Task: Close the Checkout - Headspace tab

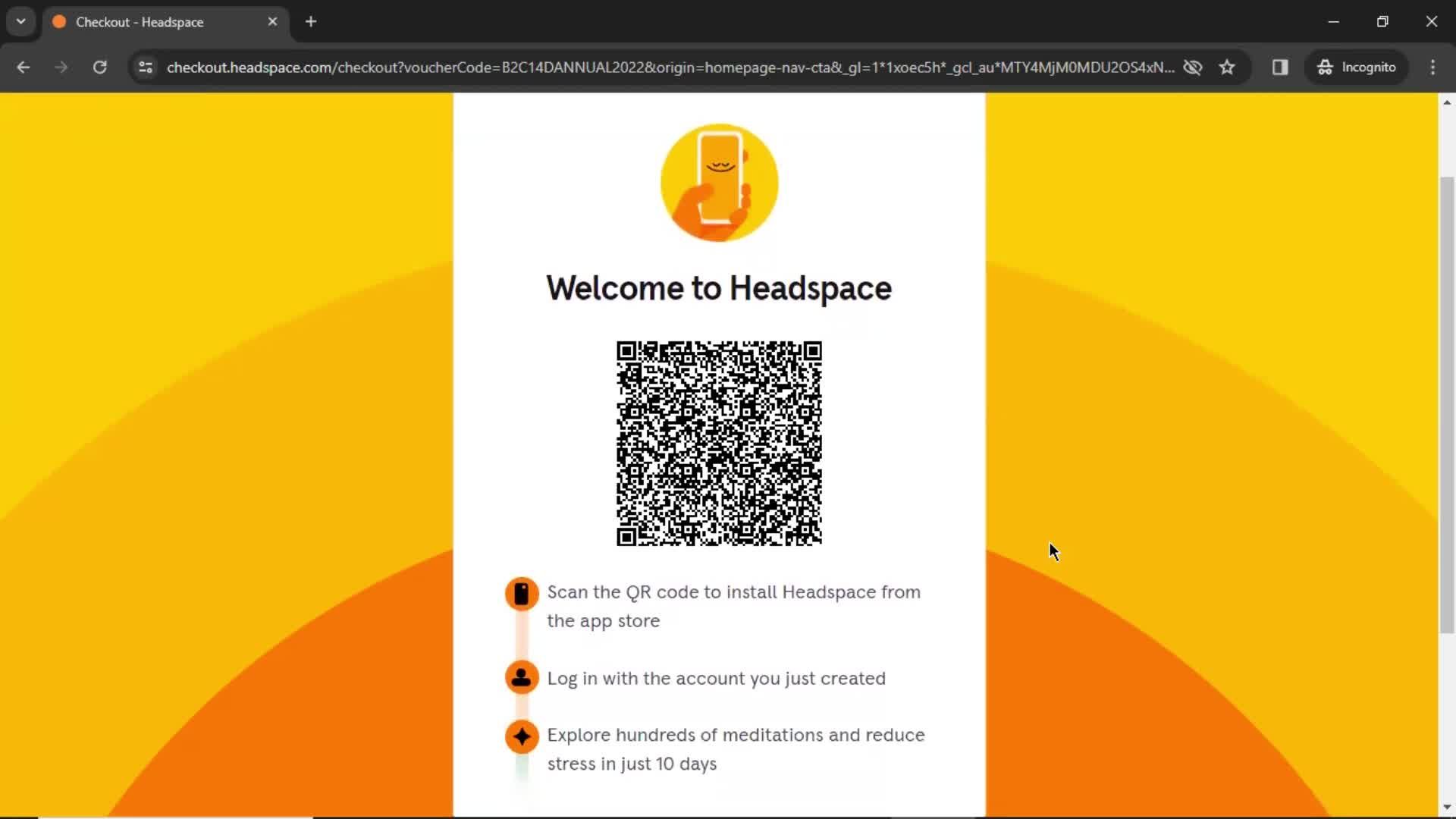Action: [272, 22]
